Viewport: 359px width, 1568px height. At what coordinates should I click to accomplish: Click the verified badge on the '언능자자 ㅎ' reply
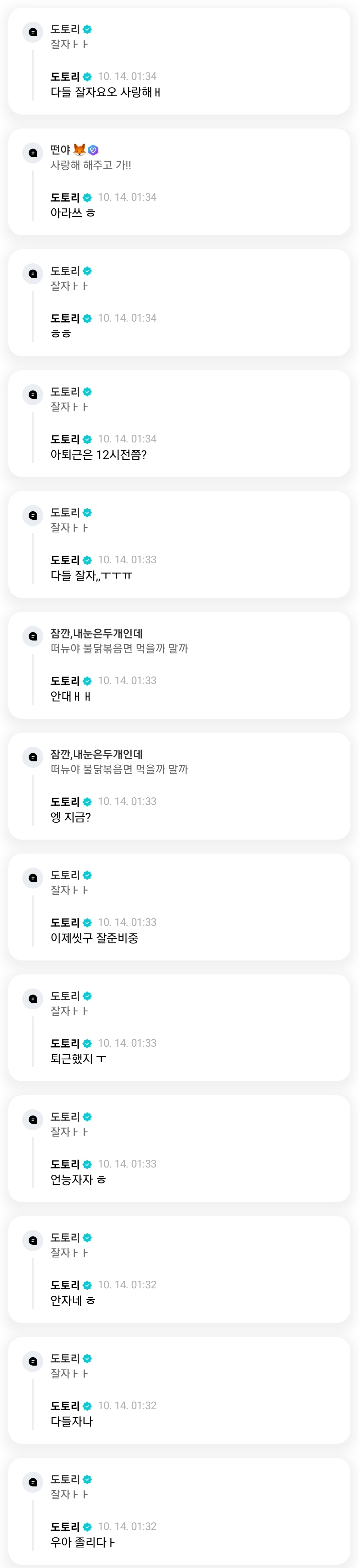click(87, 1165)
